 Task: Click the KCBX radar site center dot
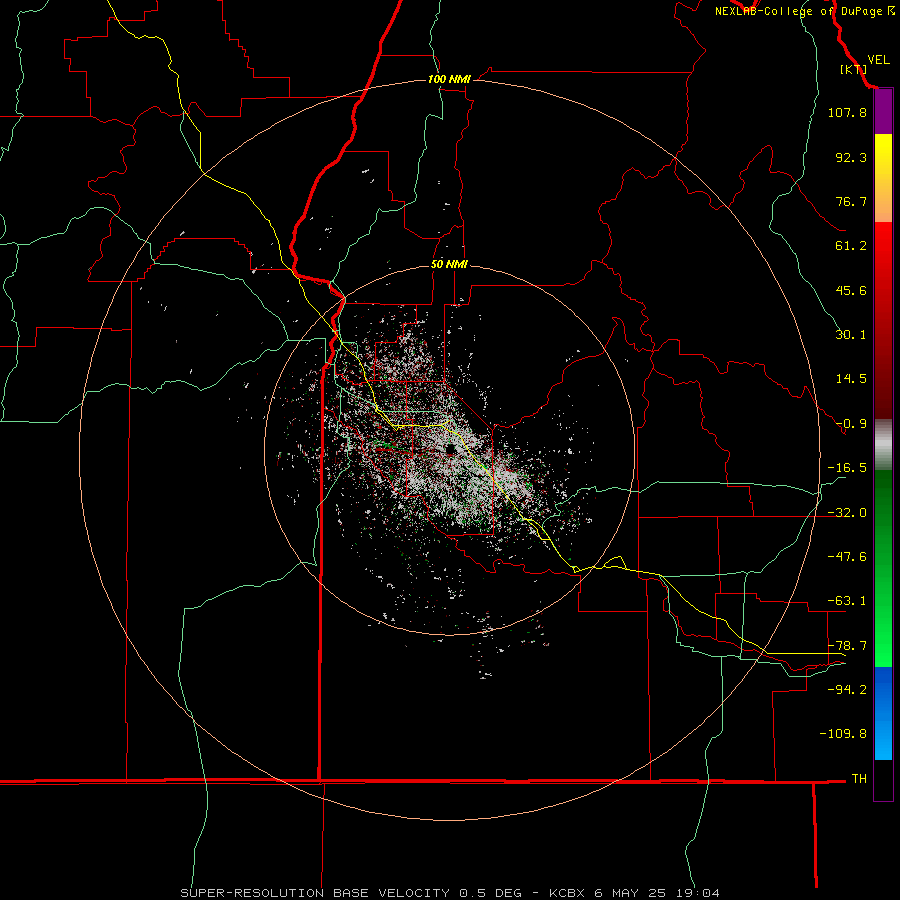coord(451,449)
